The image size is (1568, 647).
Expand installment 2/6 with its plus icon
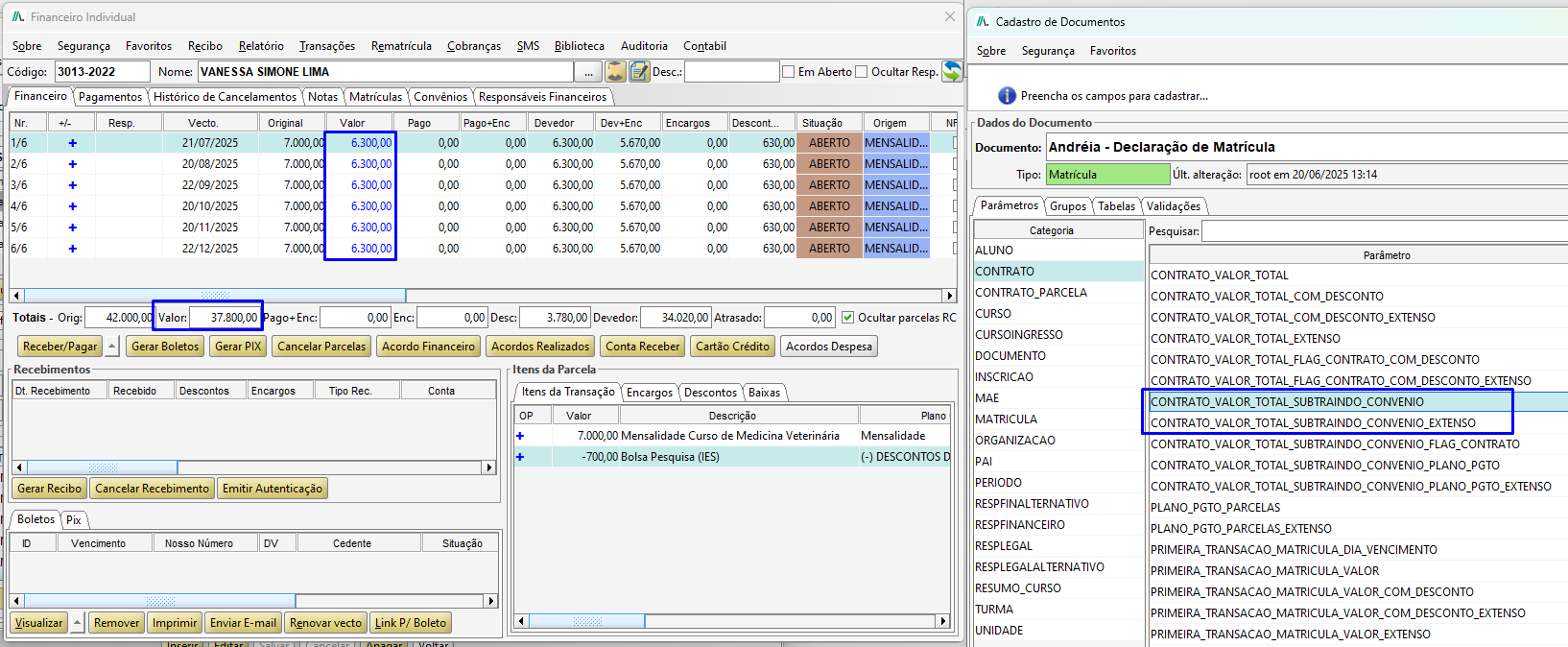click(72, 164)
